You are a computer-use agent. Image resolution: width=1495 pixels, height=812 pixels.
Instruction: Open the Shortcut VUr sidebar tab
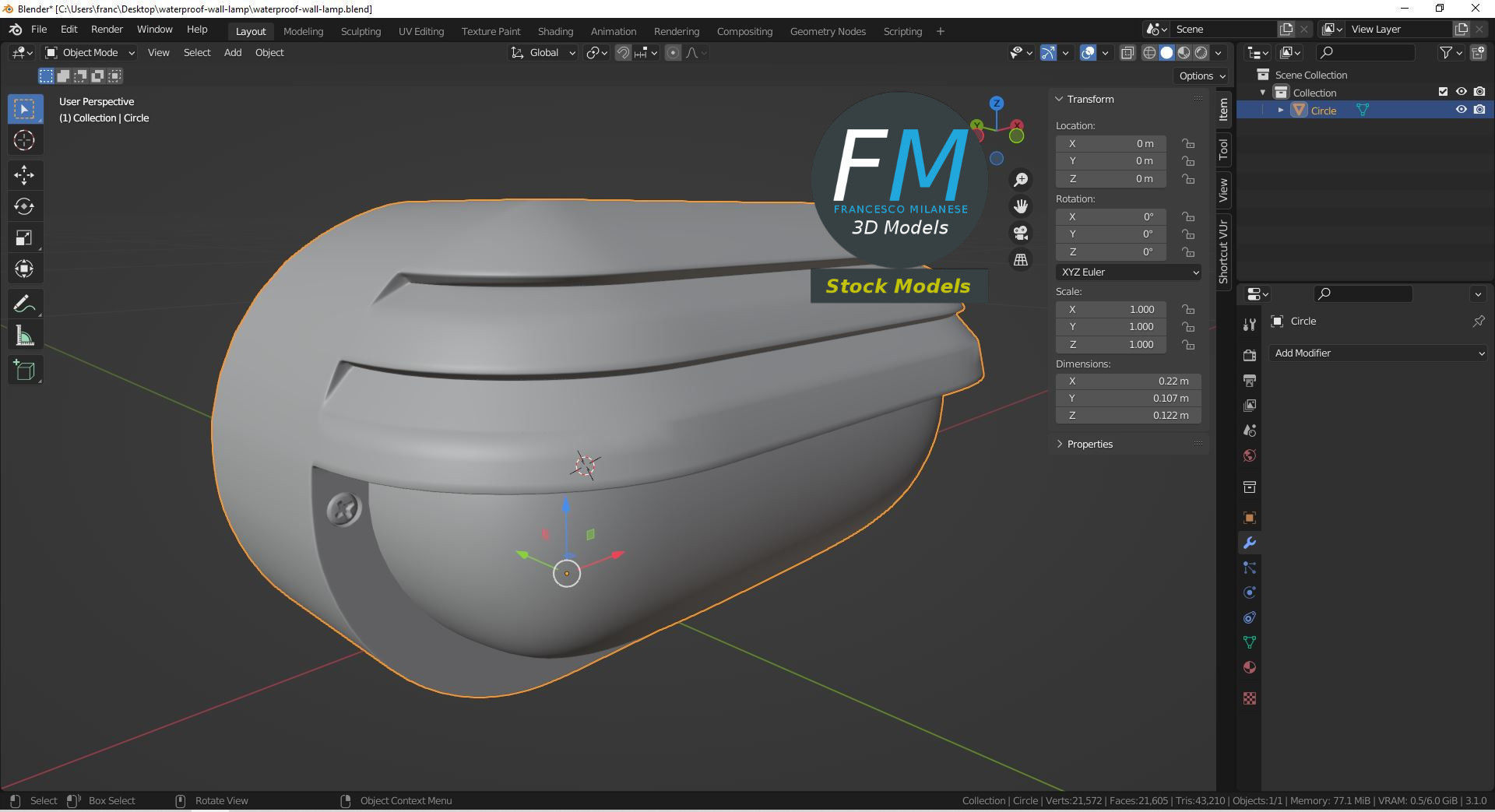pyautogui.click(x=1223, y=251)
